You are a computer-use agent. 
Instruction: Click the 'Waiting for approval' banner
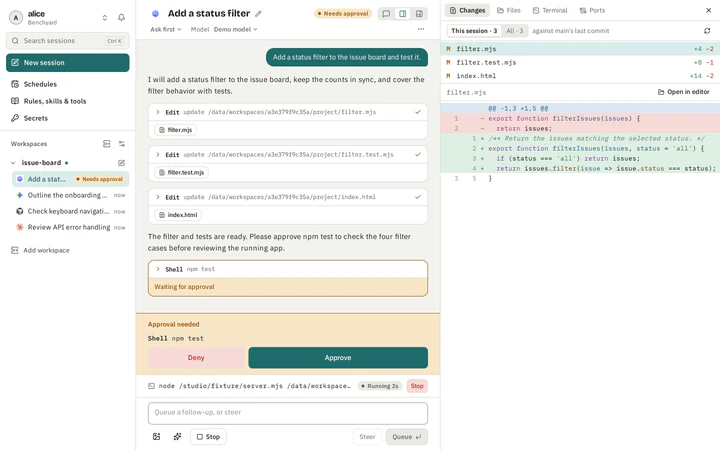(x=288, y=287)
